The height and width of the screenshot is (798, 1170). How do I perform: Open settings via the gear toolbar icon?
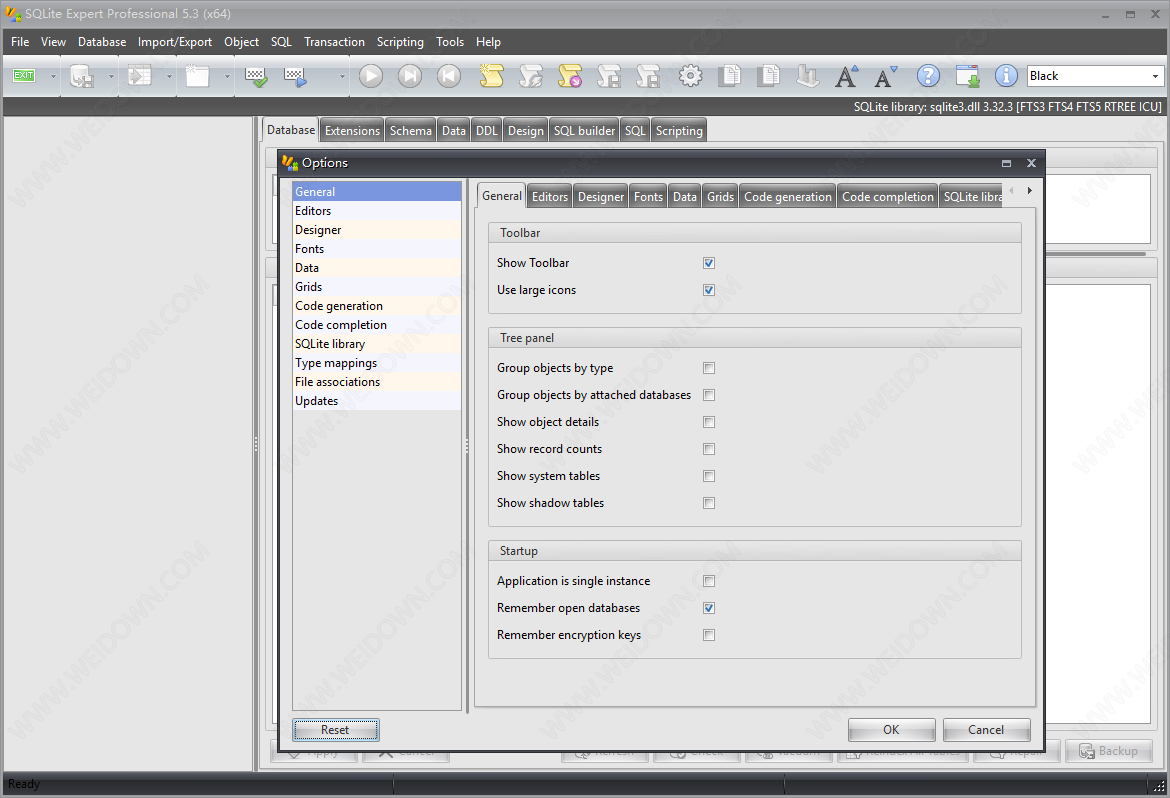690,75
